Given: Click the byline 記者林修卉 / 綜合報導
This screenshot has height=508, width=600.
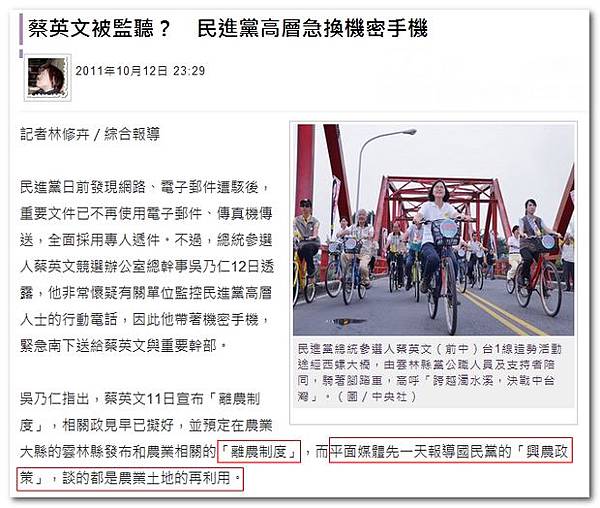Looking at the screenshot, I should (90, 134).
